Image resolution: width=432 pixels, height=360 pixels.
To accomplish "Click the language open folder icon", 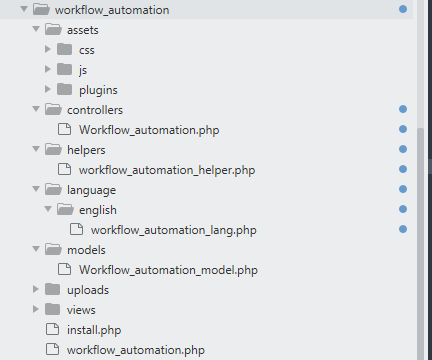I will pyautogui.click(x=53, y=189).
